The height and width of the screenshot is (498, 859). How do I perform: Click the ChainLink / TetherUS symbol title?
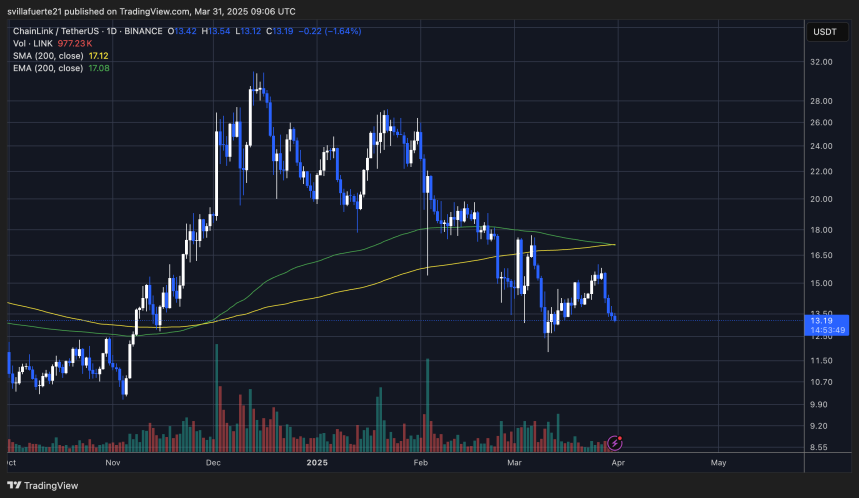(x=56, y=31)
